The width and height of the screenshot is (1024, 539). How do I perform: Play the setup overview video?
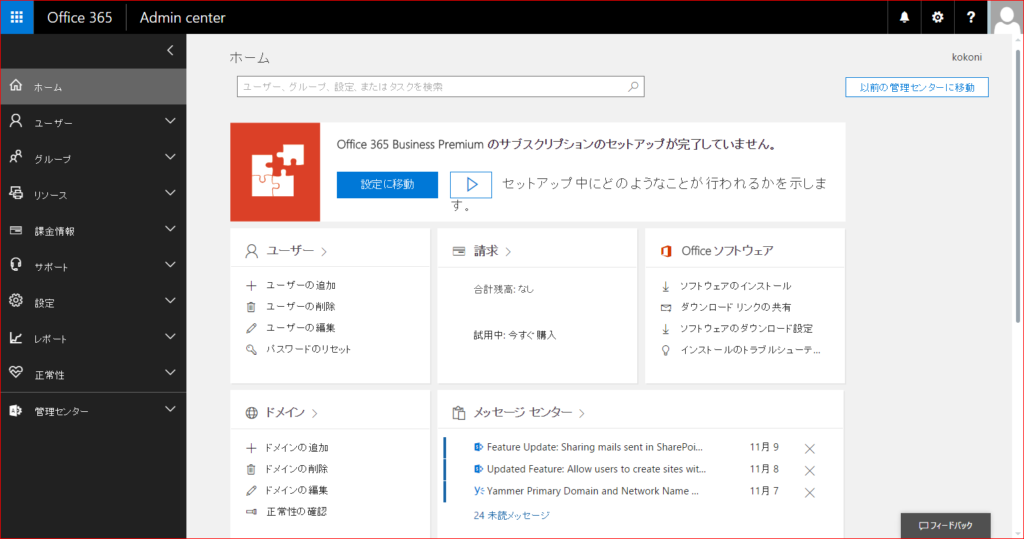(x=471, y=184)
